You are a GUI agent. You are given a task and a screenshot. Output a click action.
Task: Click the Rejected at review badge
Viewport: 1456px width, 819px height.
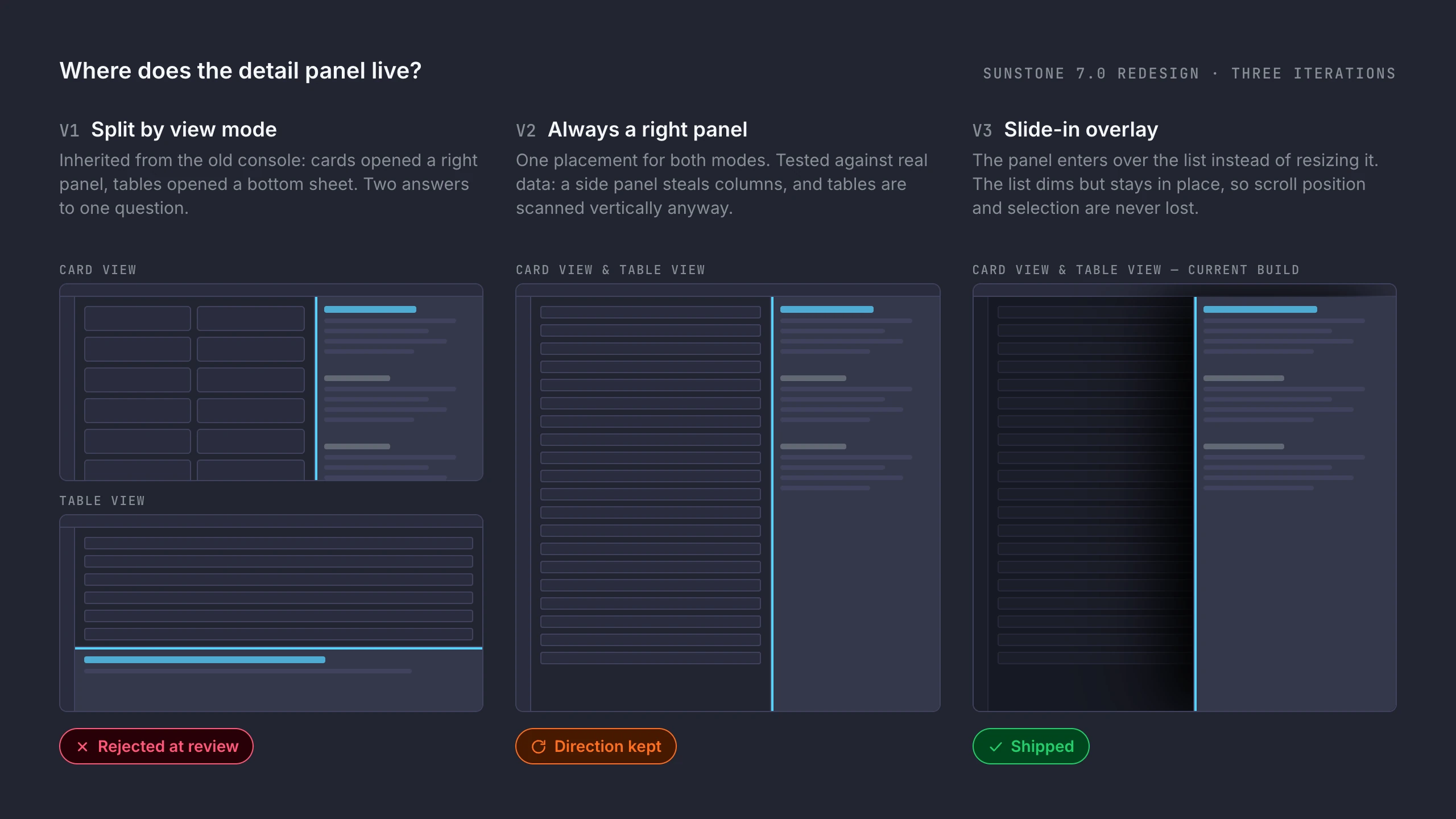click(x=156, y=746)
